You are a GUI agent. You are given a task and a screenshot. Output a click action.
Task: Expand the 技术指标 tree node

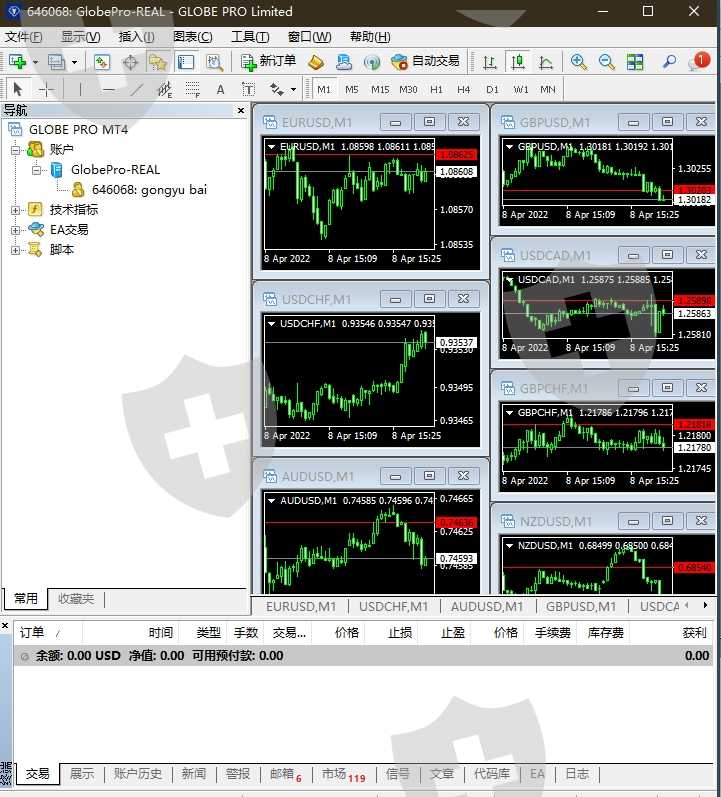tap(16, 210)
